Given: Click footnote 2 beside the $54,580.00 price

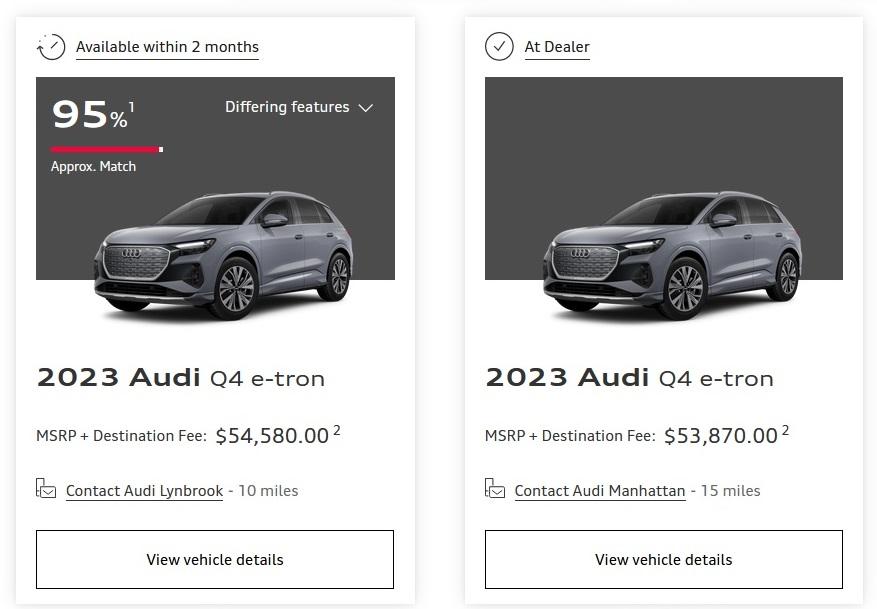Looking at the screenshot, I should click(337, 431).
